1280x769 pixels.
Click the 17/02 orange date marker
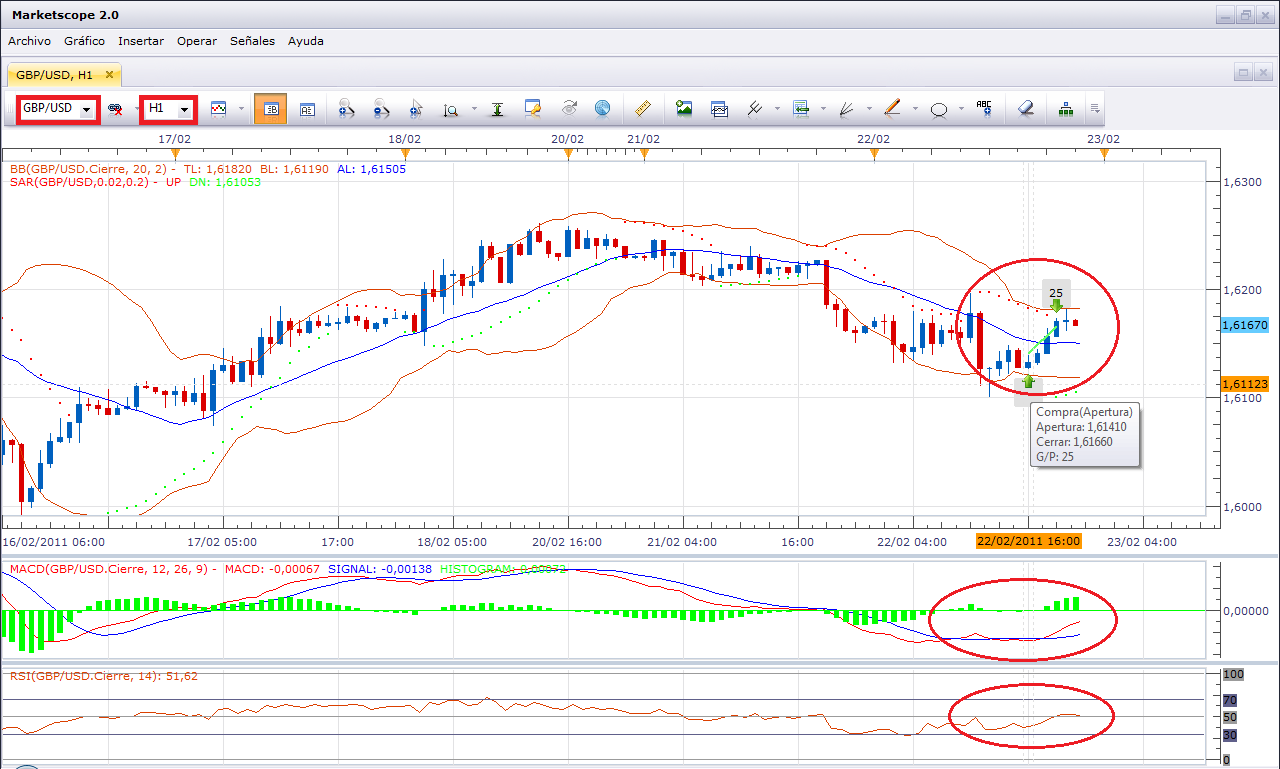click(175, 154)
